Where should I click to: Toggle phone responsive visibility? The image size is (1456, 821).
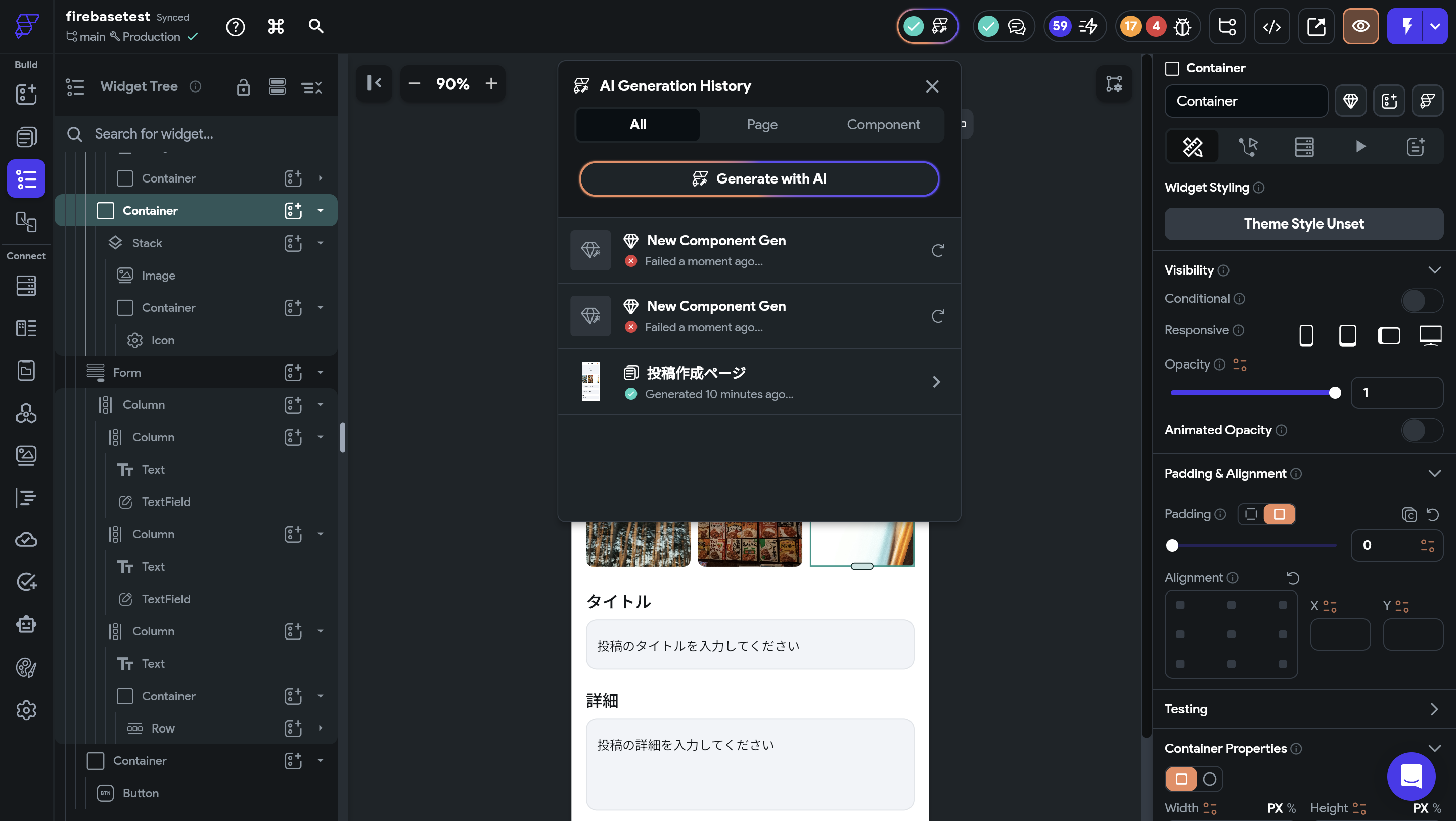coord(1306,335)
